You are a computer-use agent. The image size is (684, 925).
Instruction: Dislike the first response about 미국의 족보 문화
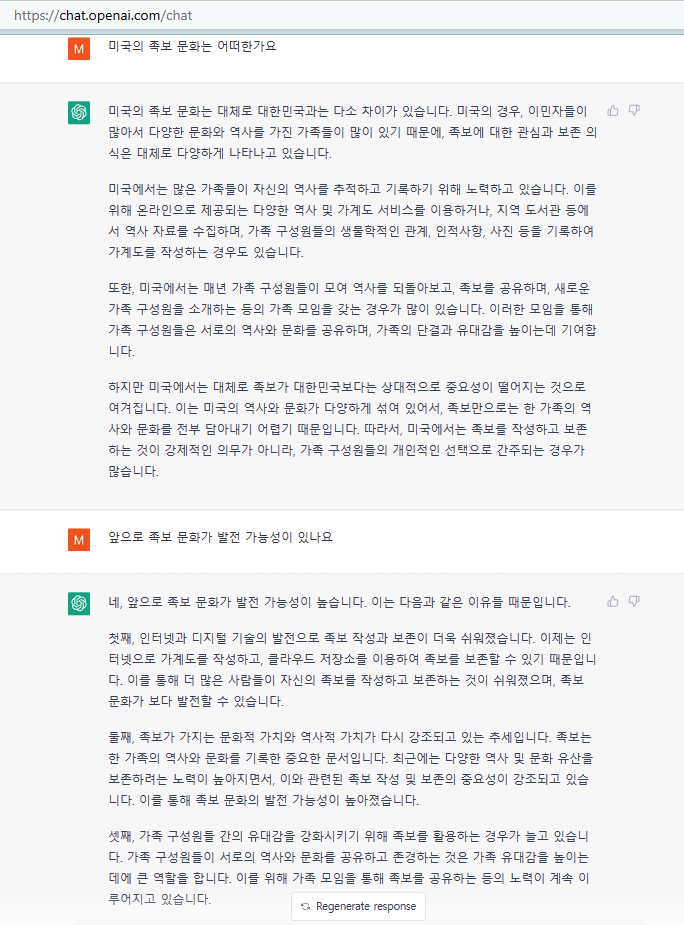pyautogui.click(x=634, y=110)
